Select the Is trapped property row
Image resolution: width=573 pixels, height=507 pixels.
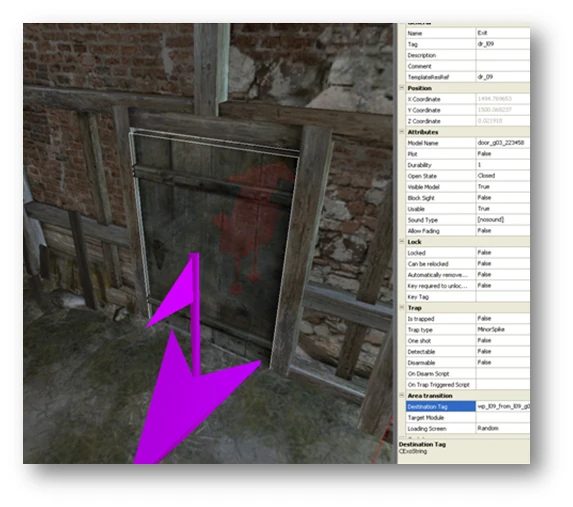(x=468, y=319)
